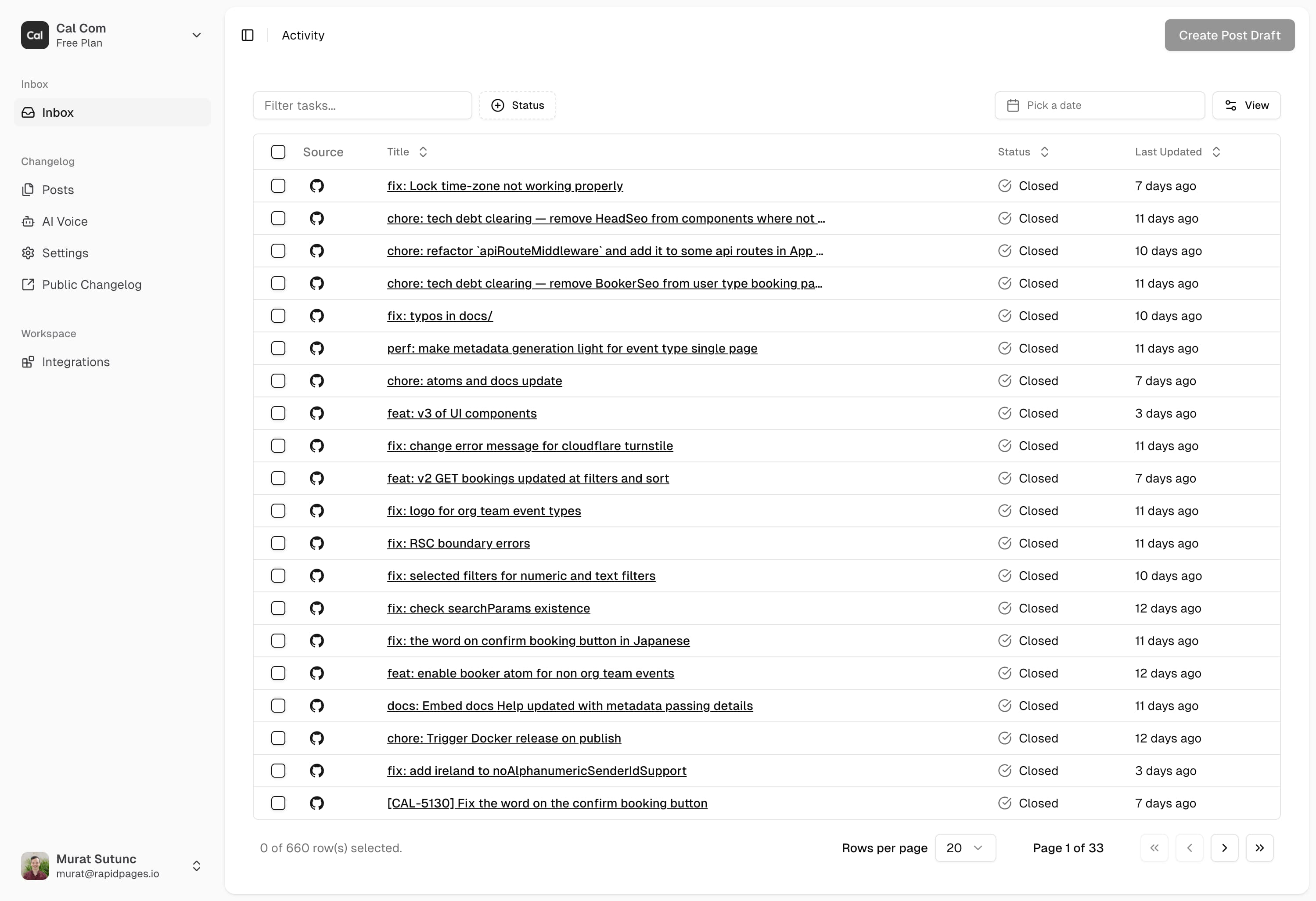The width and height of the screenshot is (1316, 901).
Task: Click the Filter tasks input field
Action: coord(363,105)
